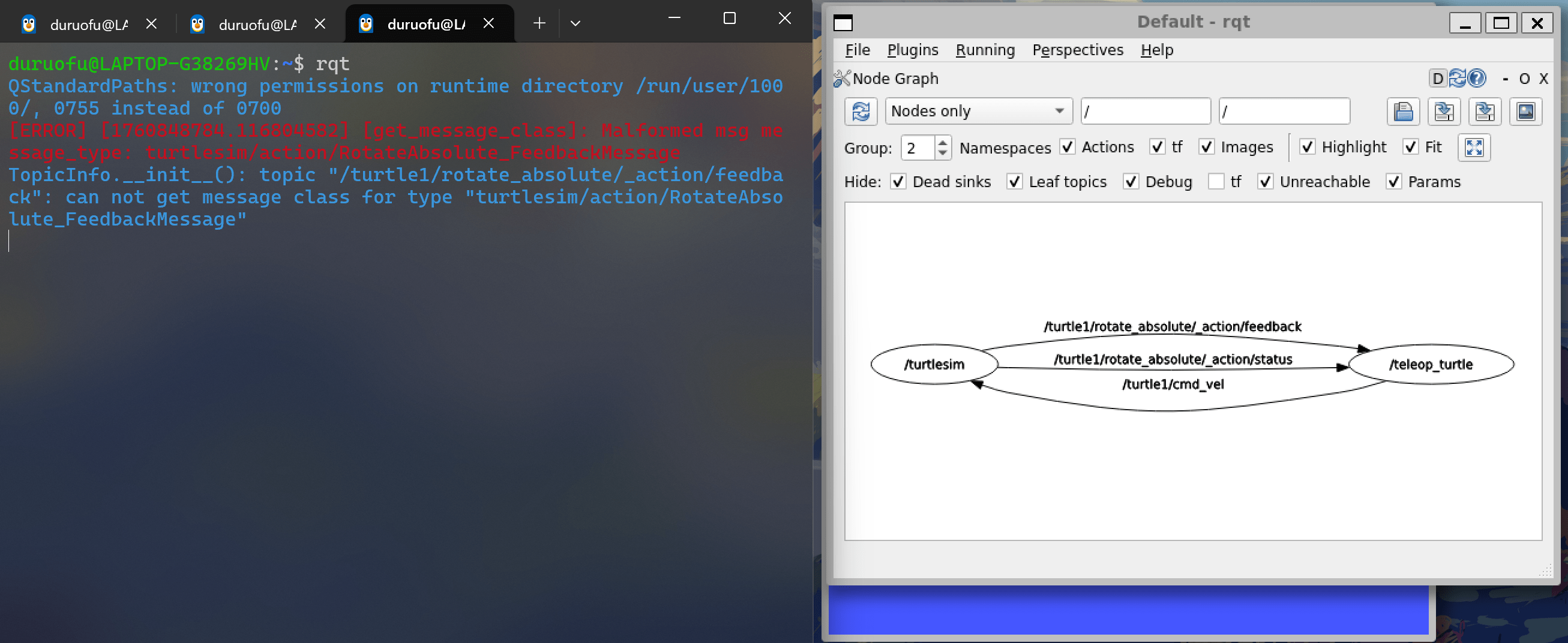Uncheck the Highlight checkbox
This screenshot has width=1568, height=643.
pos(1307,147)
